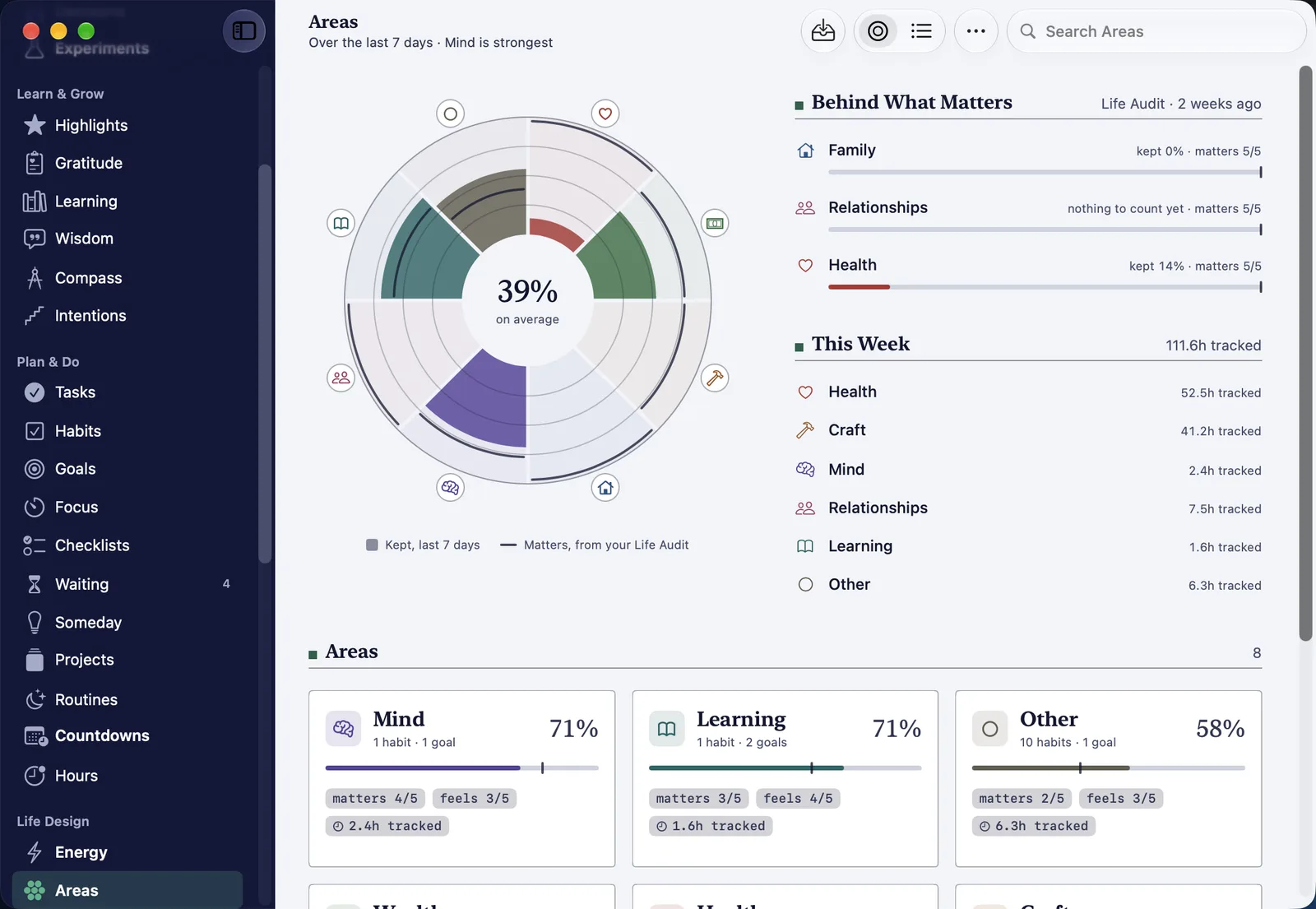Select the people Relationships icon on wheel
The height and width of the screenshot is (909, 1316).
pos(341,378)
